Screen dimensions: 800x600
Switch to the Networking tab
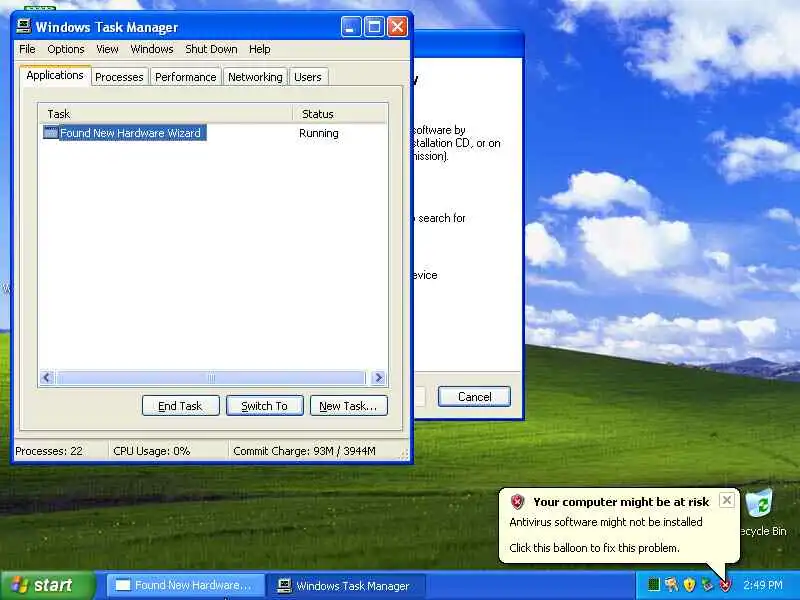(255, 77)
